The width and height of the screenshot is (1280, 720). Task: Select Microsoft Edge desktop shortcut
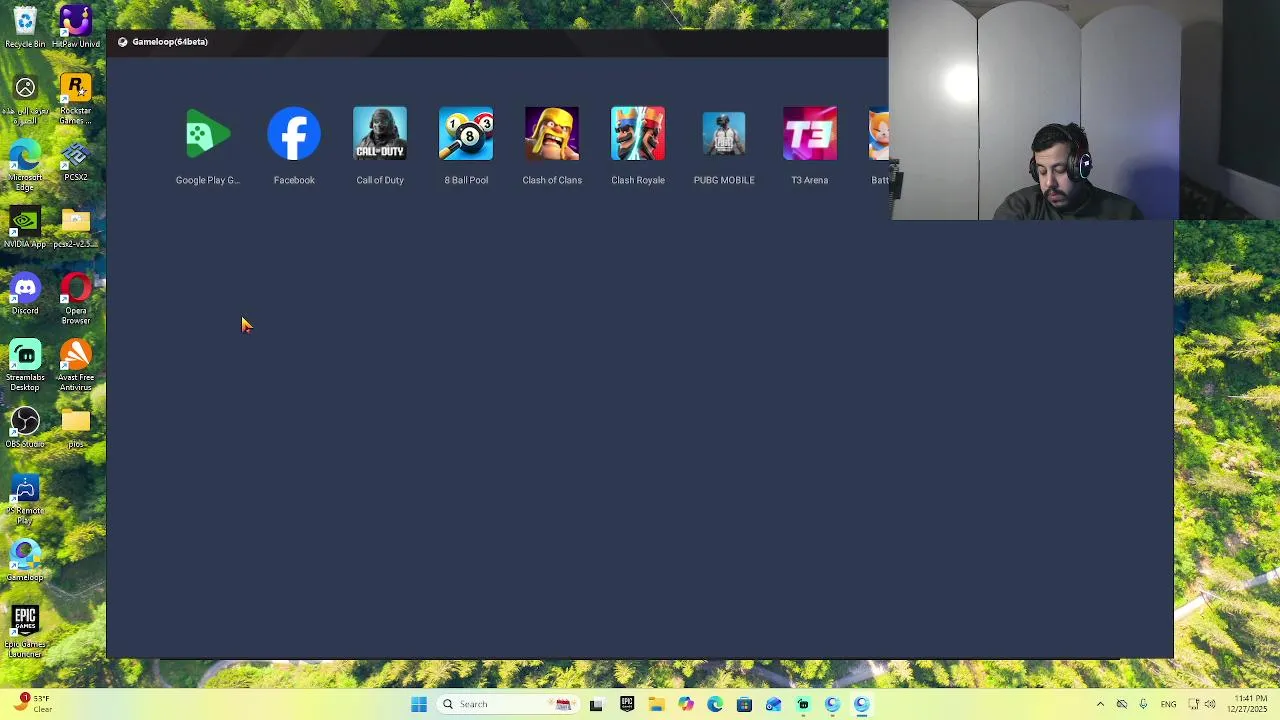pyautogui.click(x=25, y=166)
